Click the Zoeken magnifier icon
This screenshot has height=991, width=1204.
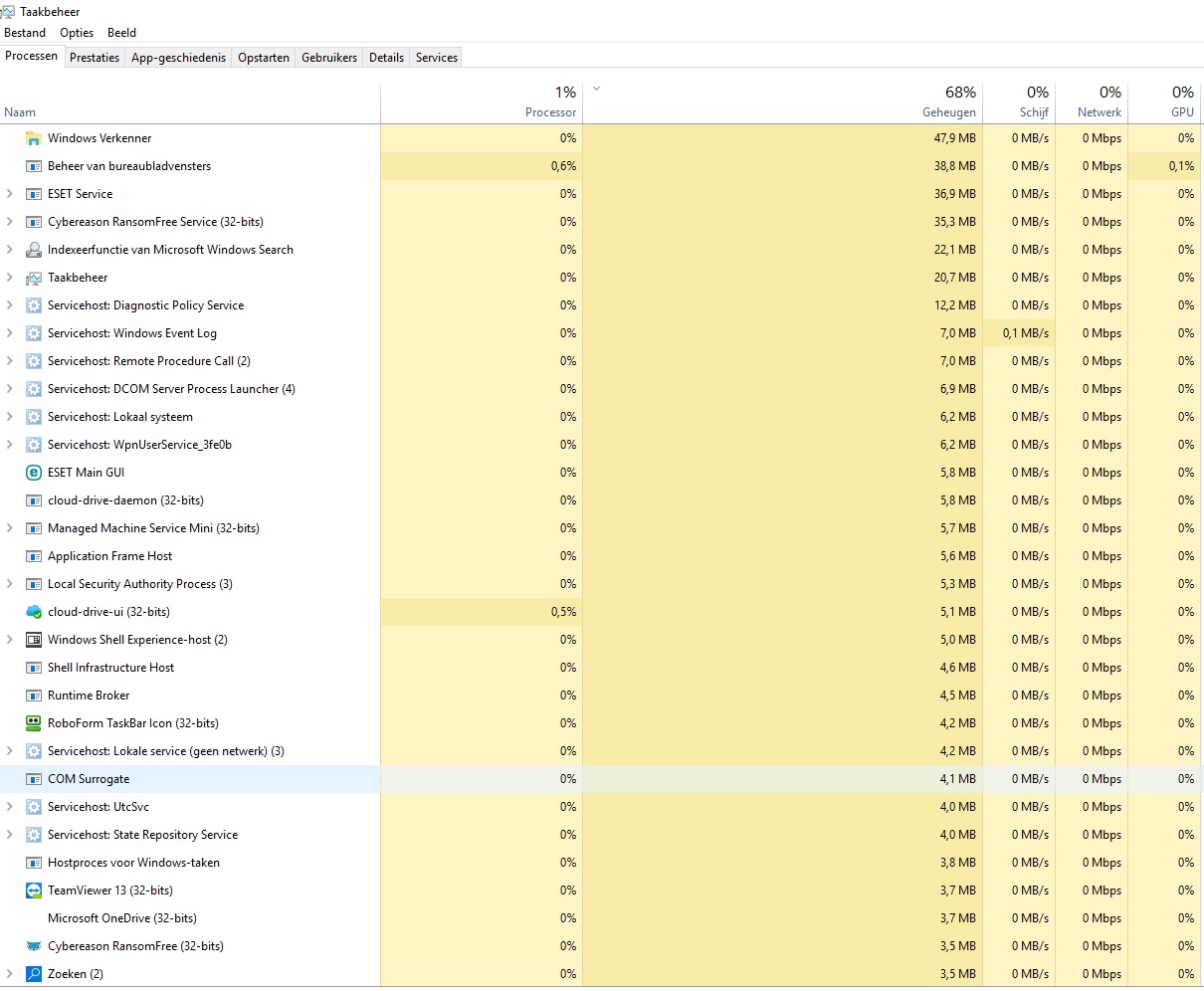(33, 974)
